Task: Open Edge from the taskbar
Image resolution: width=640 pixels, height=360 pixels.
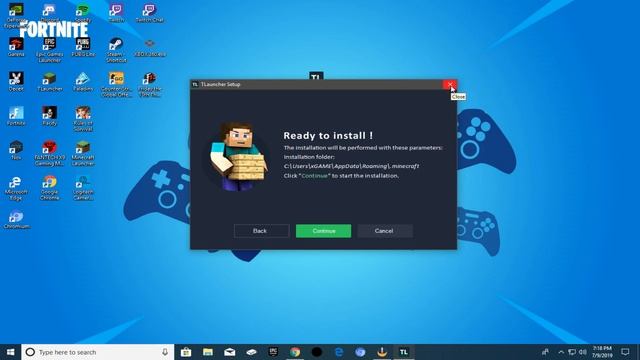Action: (x=338, y=352)
